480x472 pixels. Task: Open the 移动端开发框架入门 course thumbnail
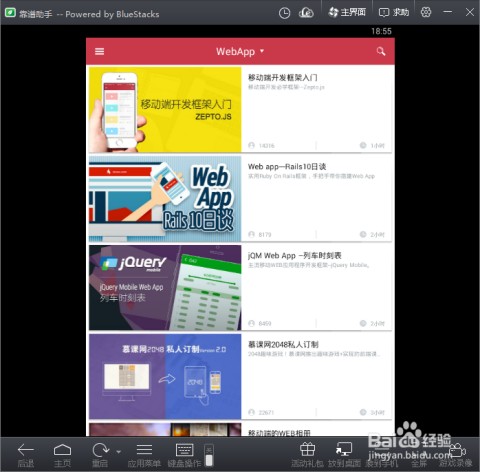point(165,109)
